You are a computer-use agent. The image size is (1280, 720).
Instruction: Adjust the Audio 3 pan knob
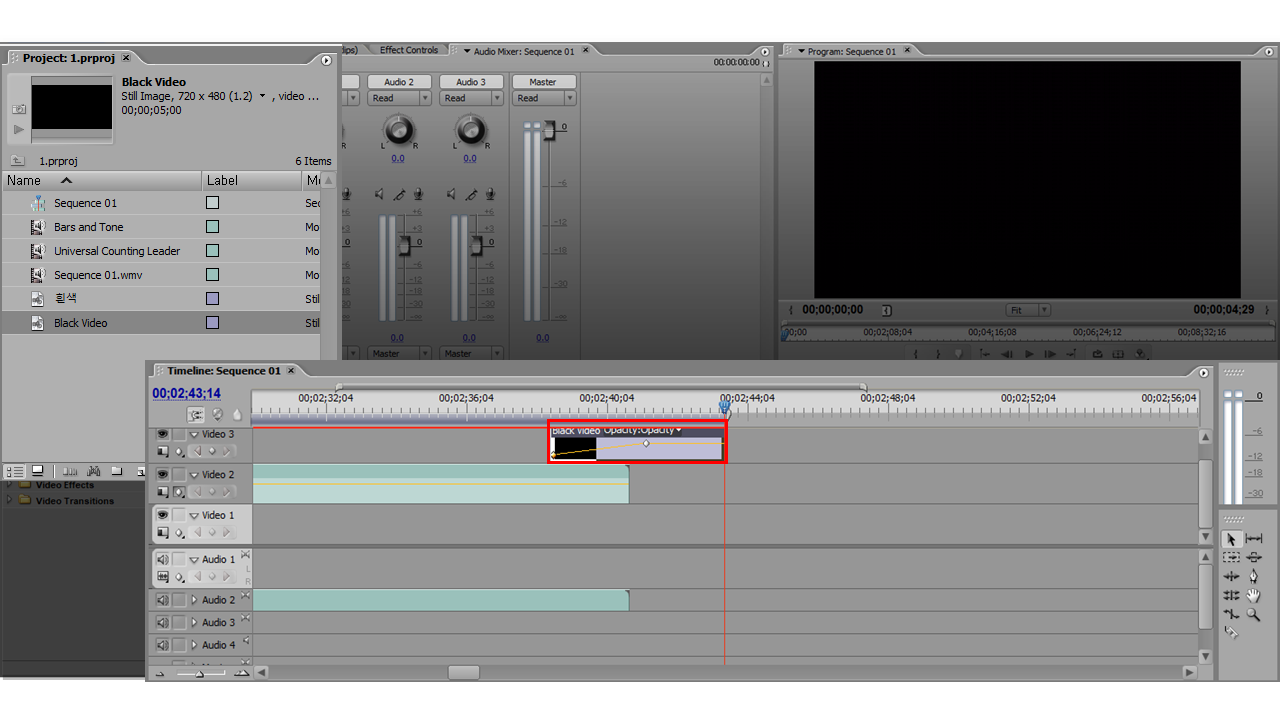470,130
